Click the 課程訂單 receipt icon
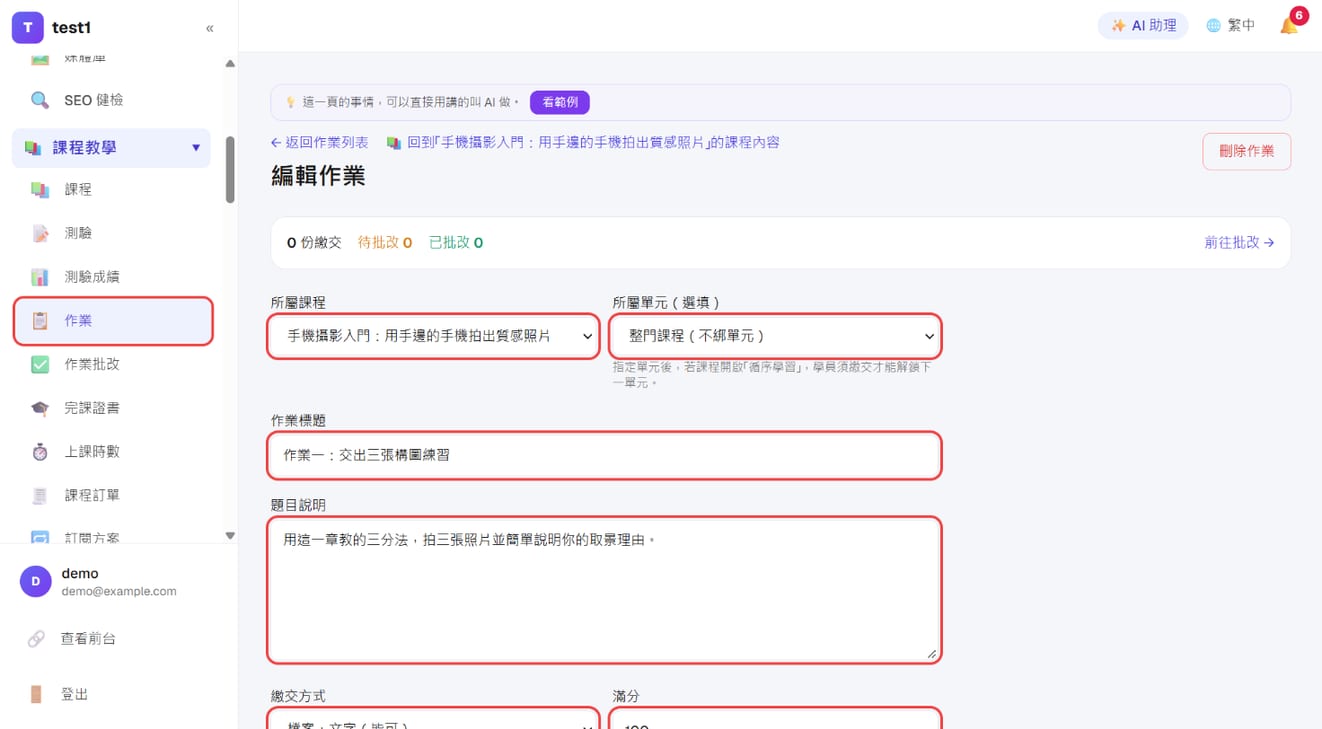This screenshot has width=1322, height=729. point(40,495)
